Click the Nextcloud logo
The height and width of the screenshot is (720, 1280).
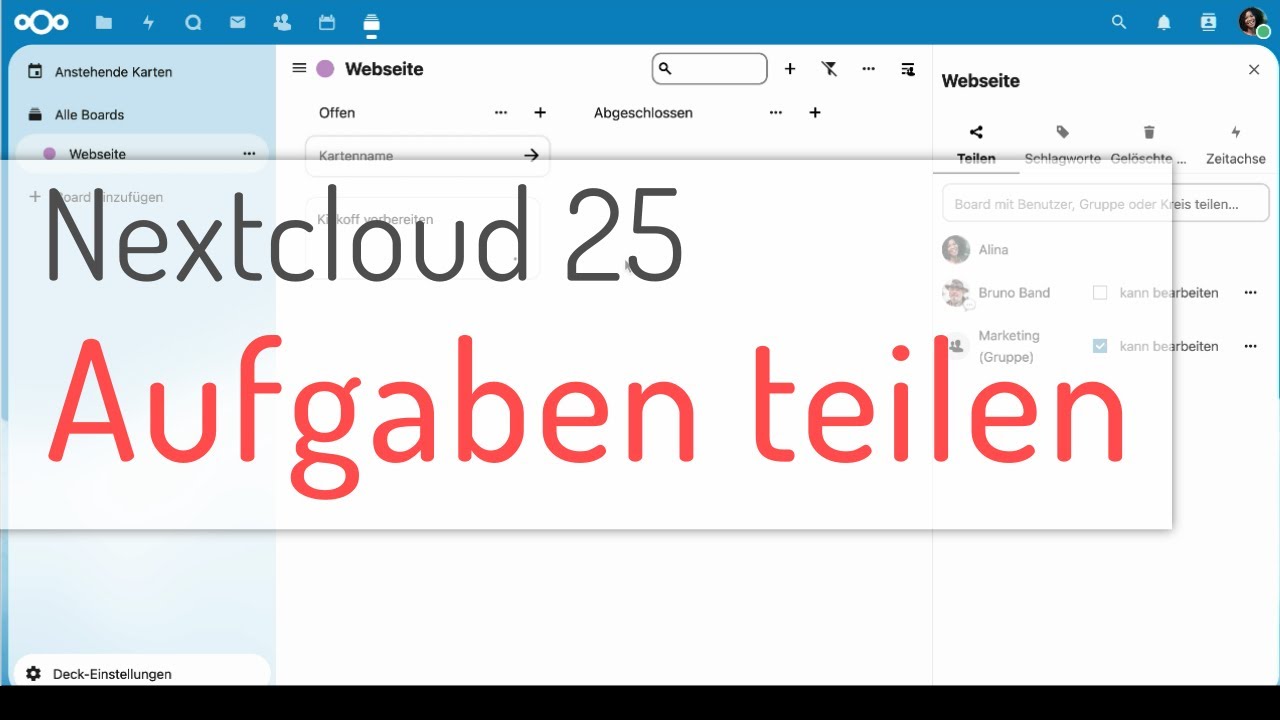(x=41, y=22)
